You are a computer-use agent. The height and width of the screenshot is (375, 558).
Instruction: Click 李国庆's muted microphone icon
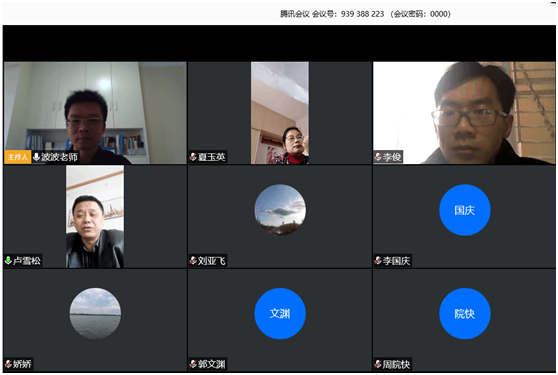click(378, 261)
